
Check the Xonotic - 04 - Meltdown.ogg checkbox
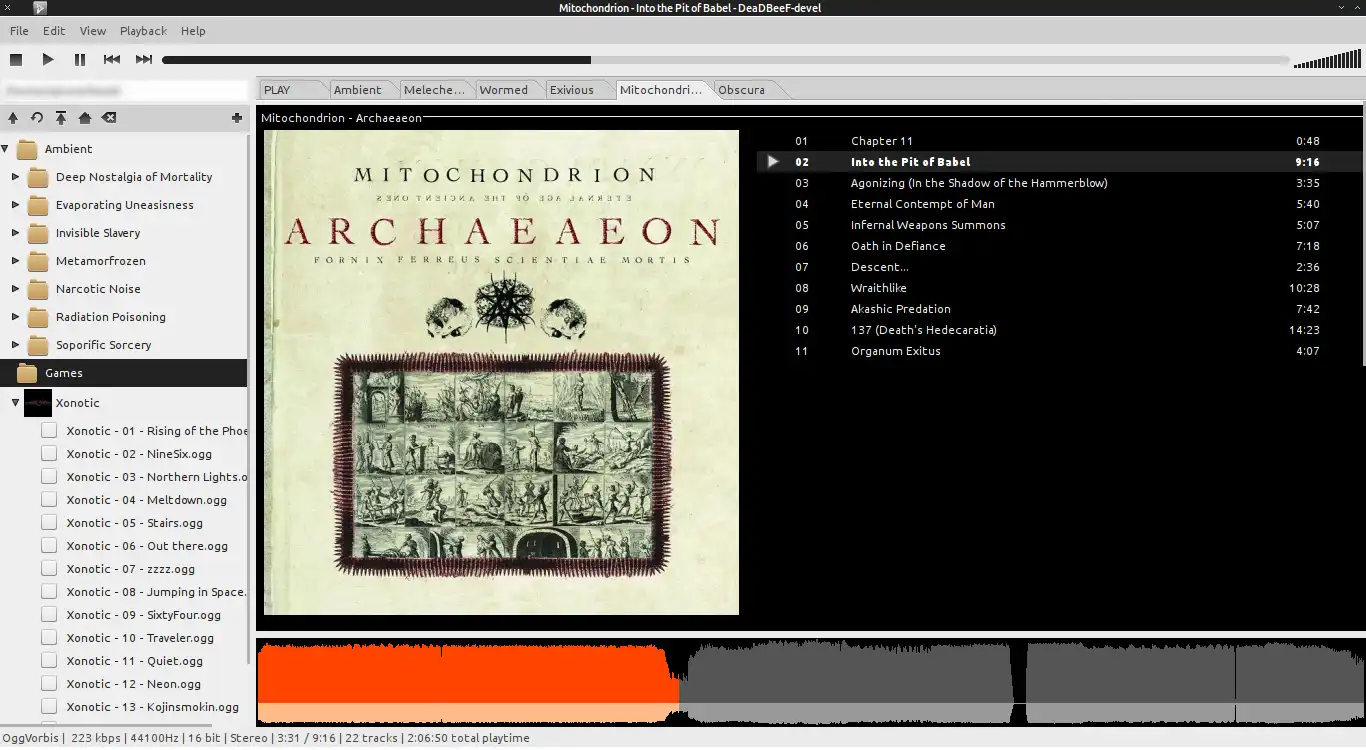pos(49,500)
